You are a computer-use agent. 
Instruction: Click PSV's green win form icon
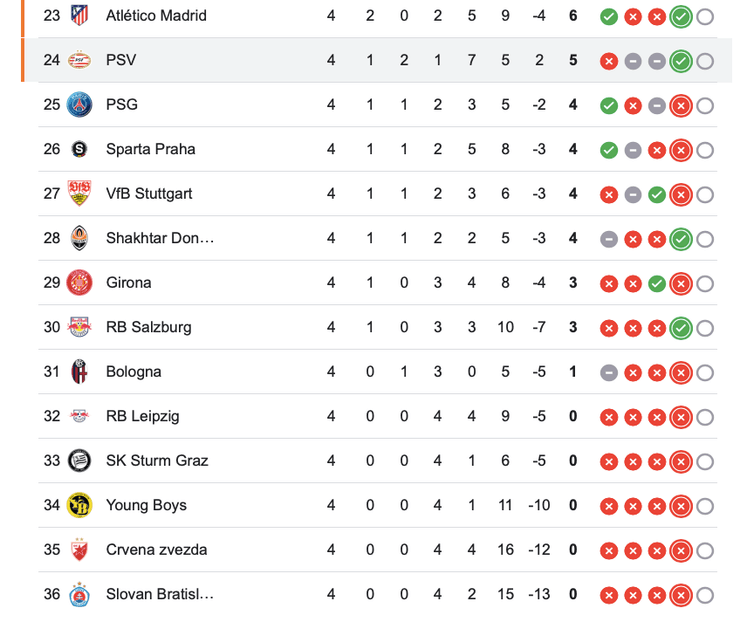[681, 61]
